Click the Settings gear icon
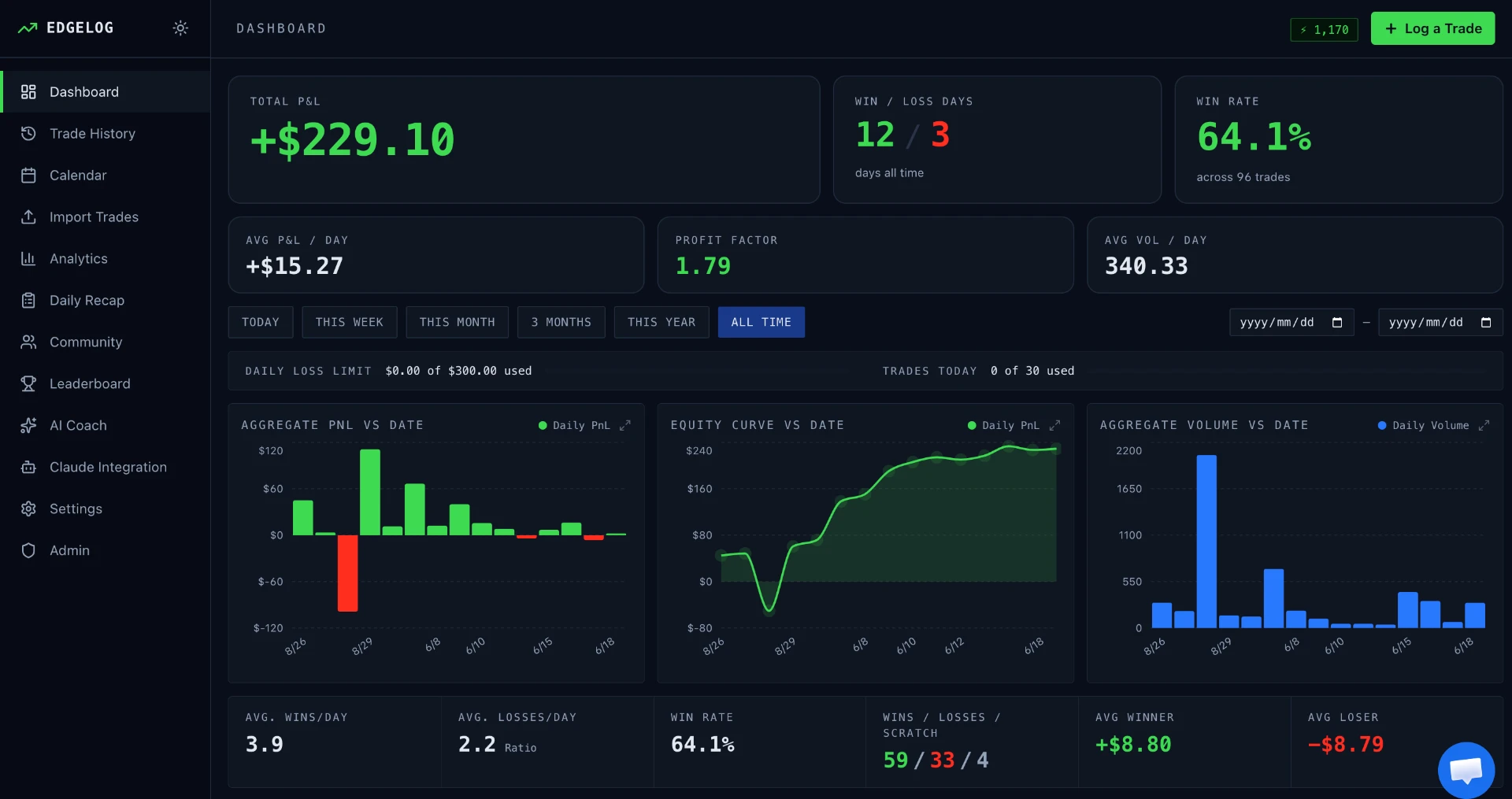The height and width of the screenshot is (799, 1512). [28, 509]
